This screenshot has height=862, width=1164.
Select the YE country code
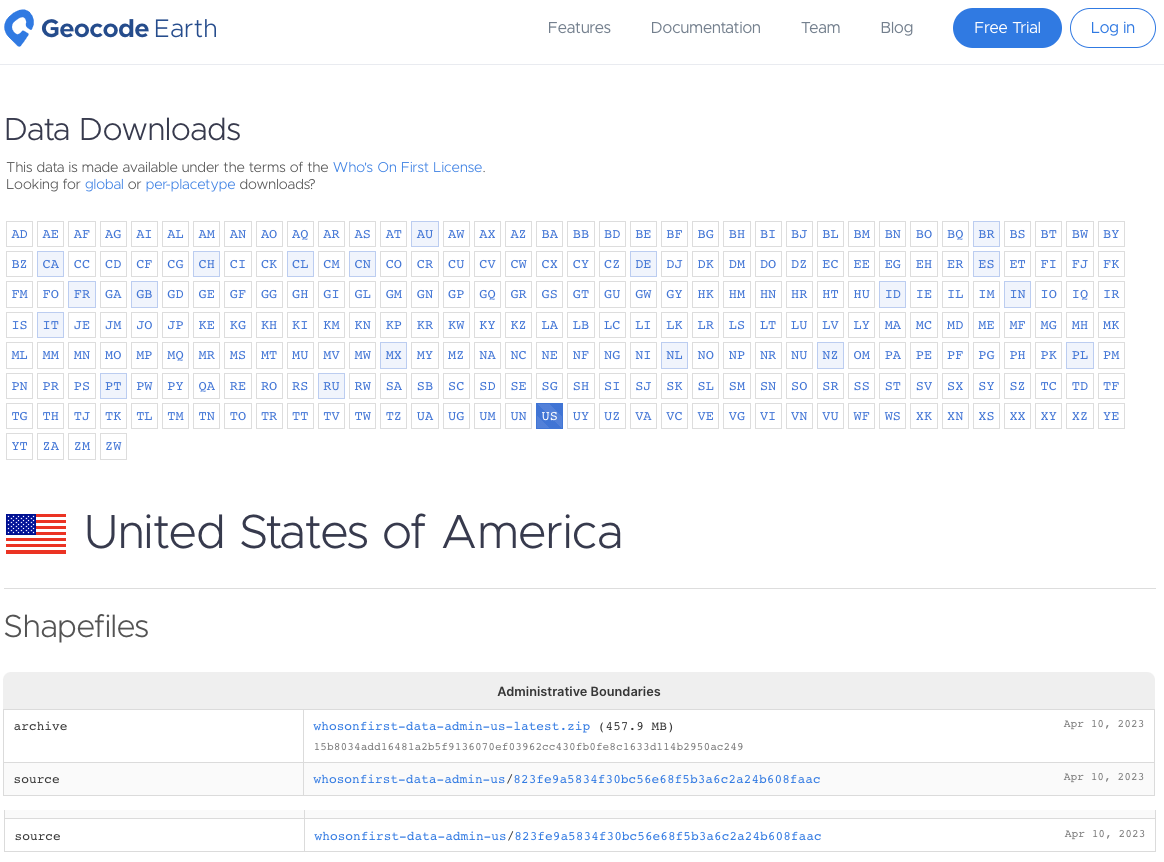(1111, 417)
